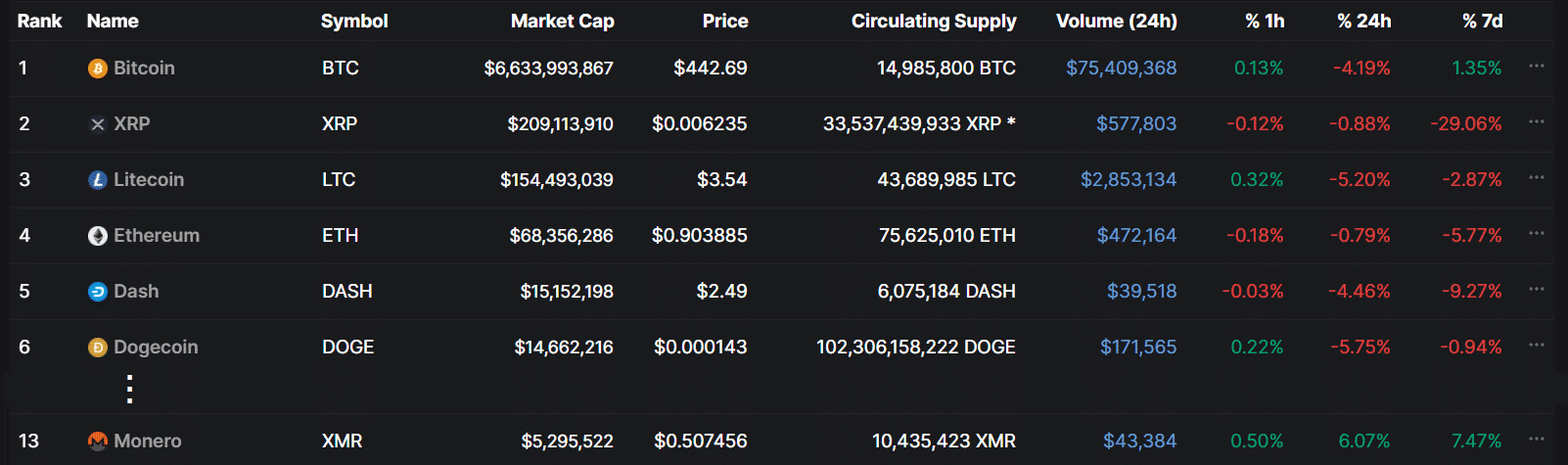Screen dimensions: 1568x465
Task: Sort by the % 7d column header
Action: (x=1482, y=21)
